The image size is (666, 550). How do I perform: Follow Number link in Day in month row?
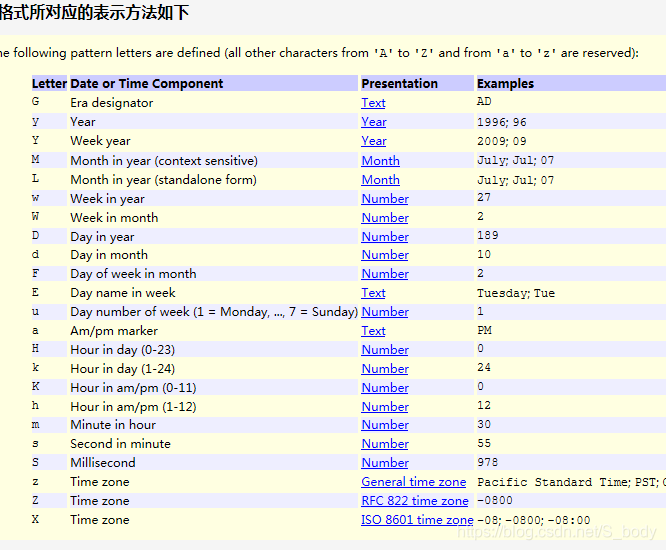point(385,255)
